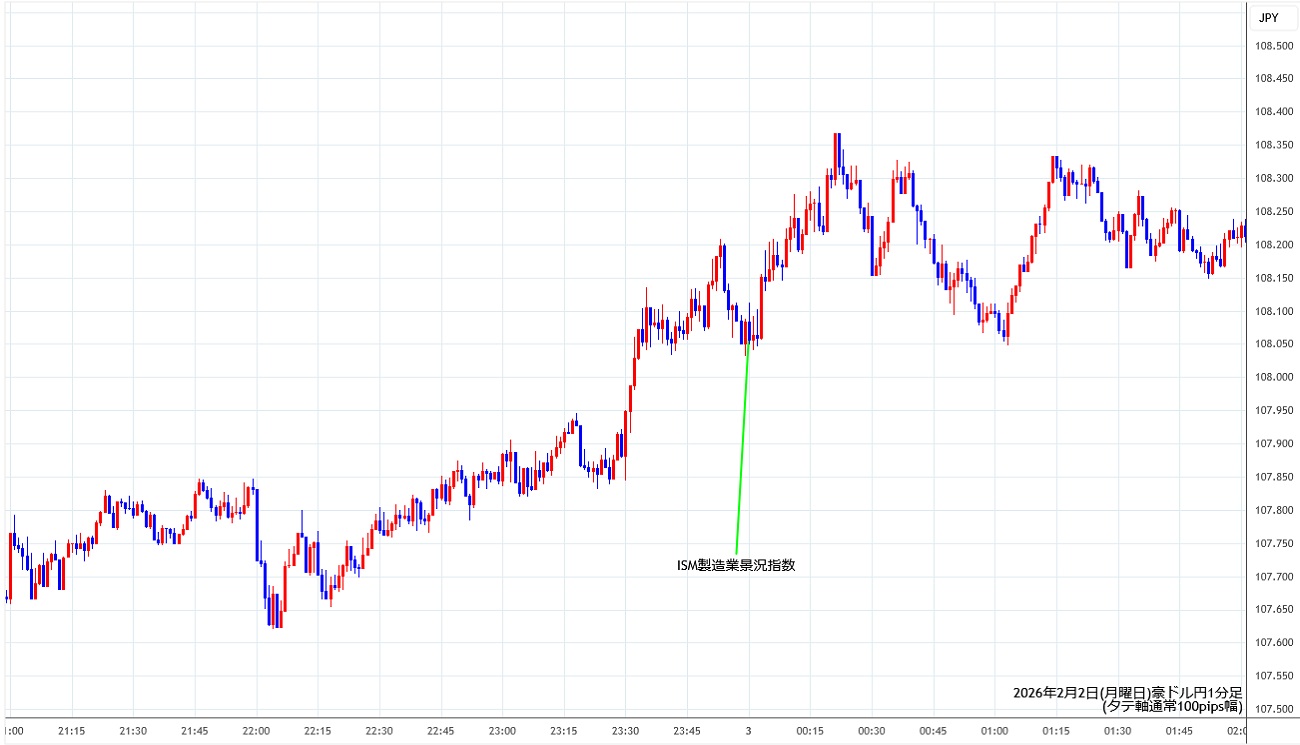
Task: Click the JPY currency label
Action: click(1268, 17)
